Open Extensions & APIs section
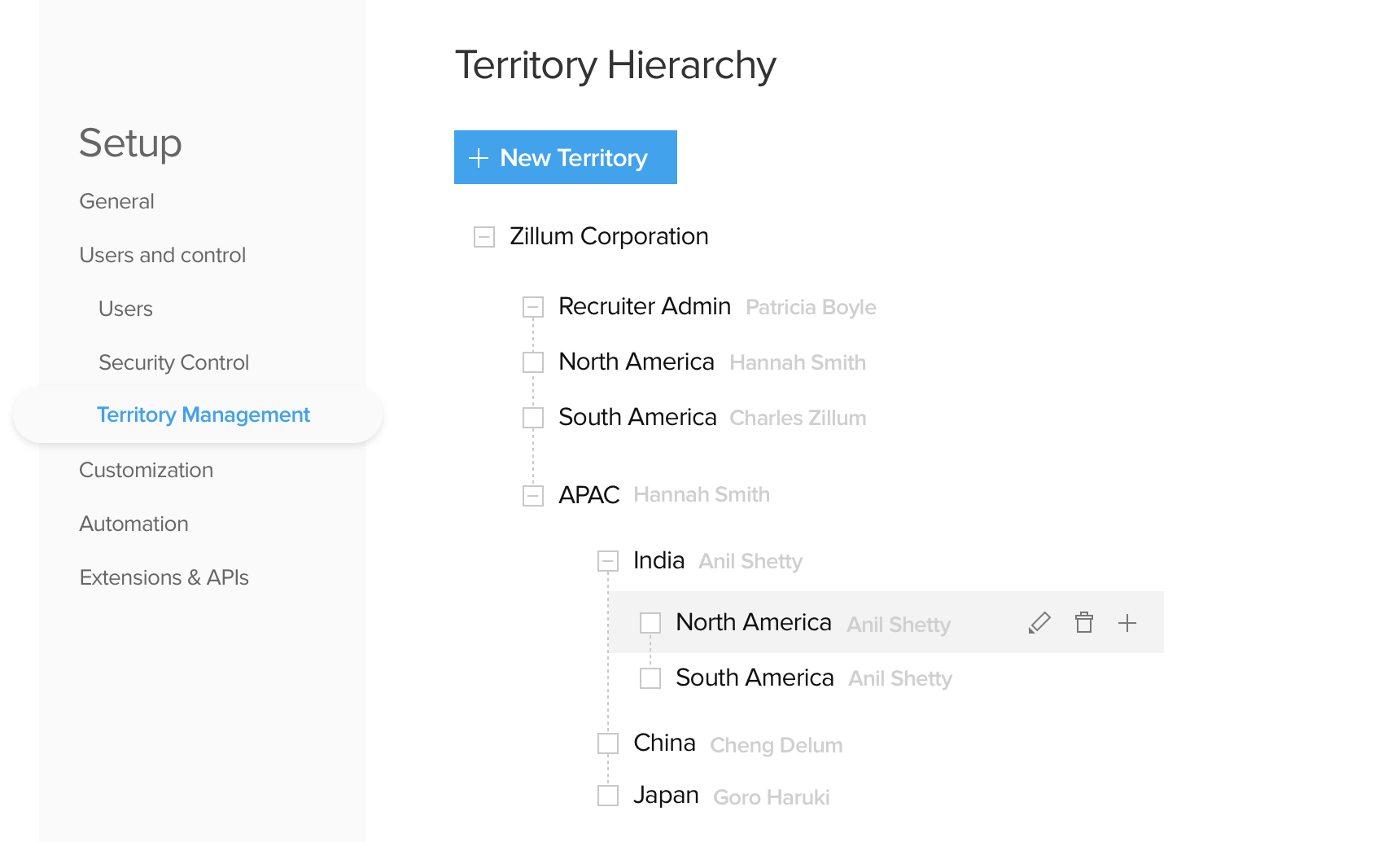This screenshot has width=1400, height=842. [x=164, y=577]
